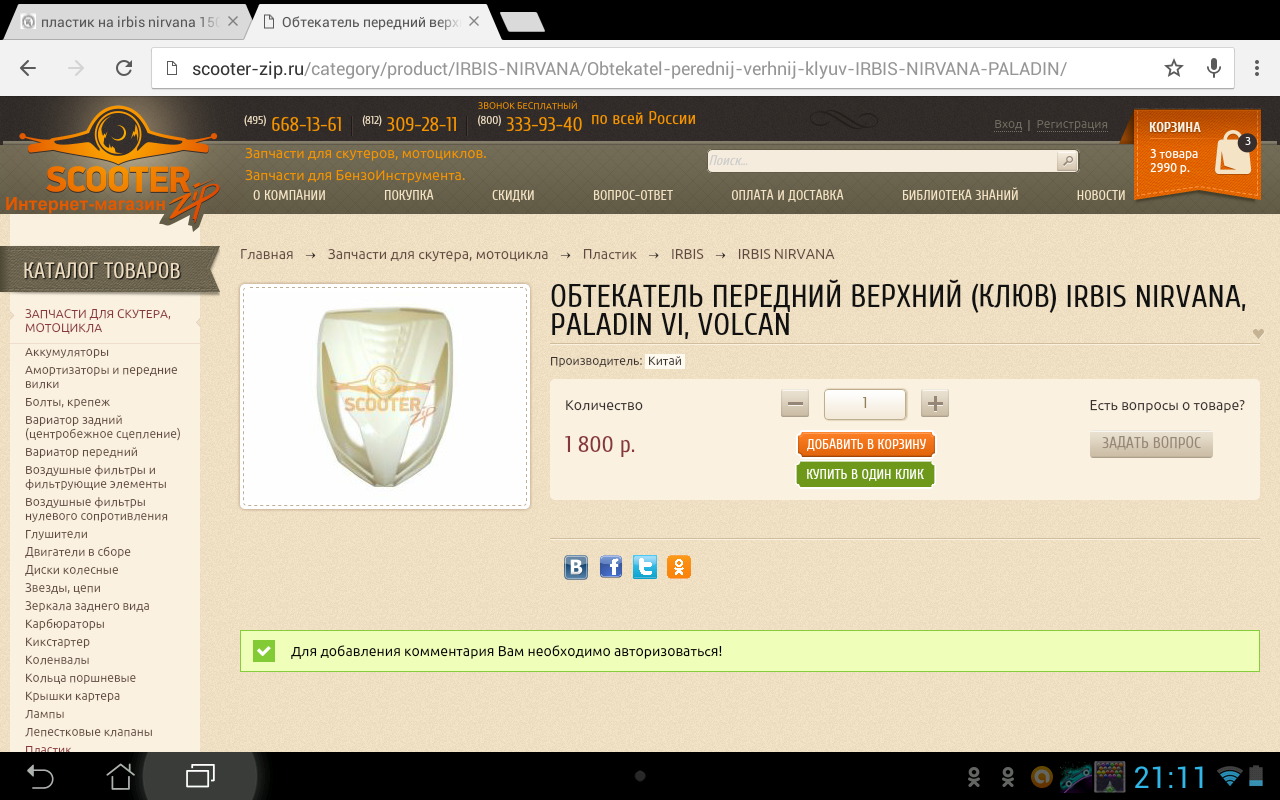This screenshot has width=1280, height=800.
Task: Open the 'О компании' menu
Action: click(x=289, y=195)
